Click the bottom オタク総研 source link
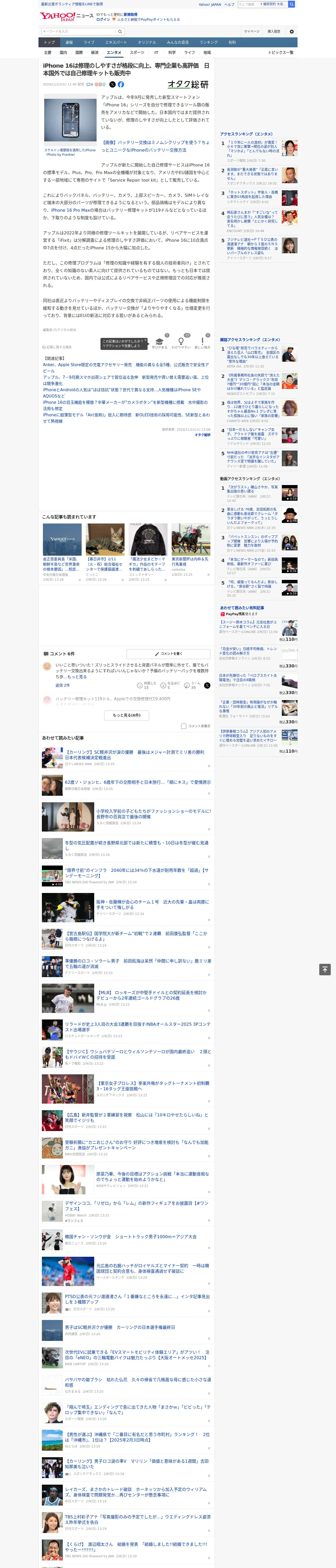Image resolution: width=336 pixels, height=1568 pixels. point(203,435)
